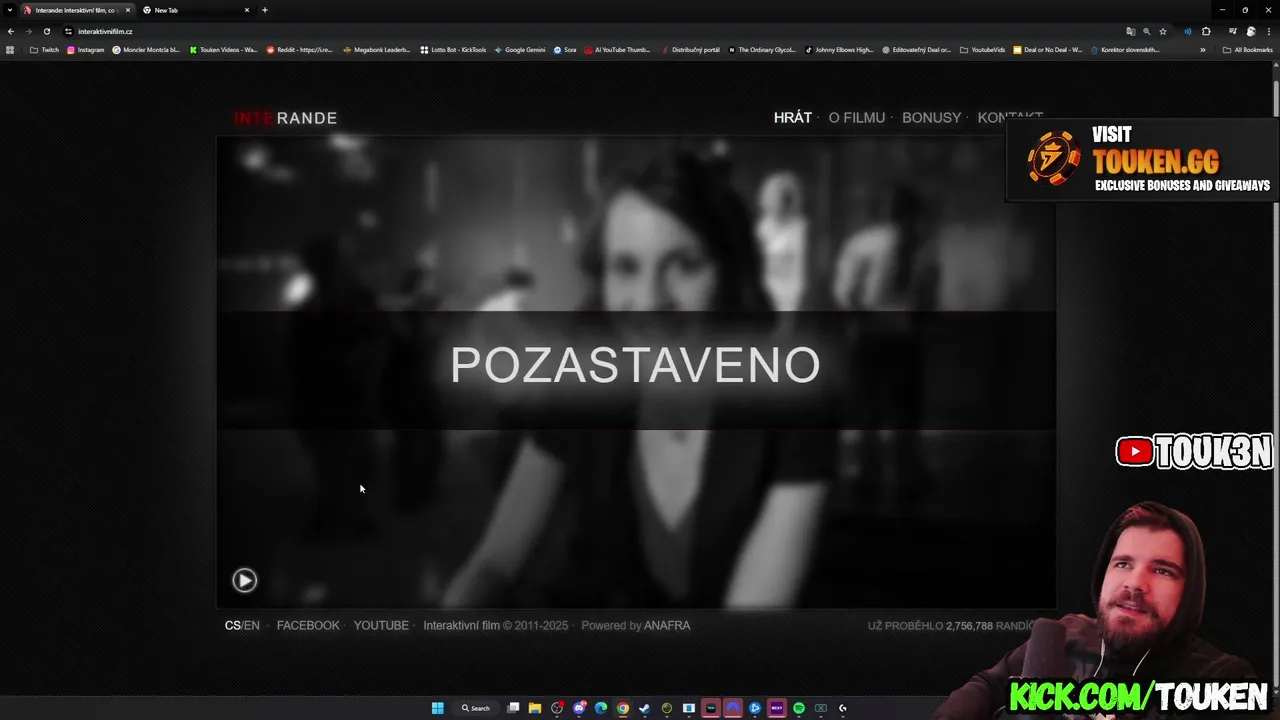Open the Chrome profile avatar

1251,31
